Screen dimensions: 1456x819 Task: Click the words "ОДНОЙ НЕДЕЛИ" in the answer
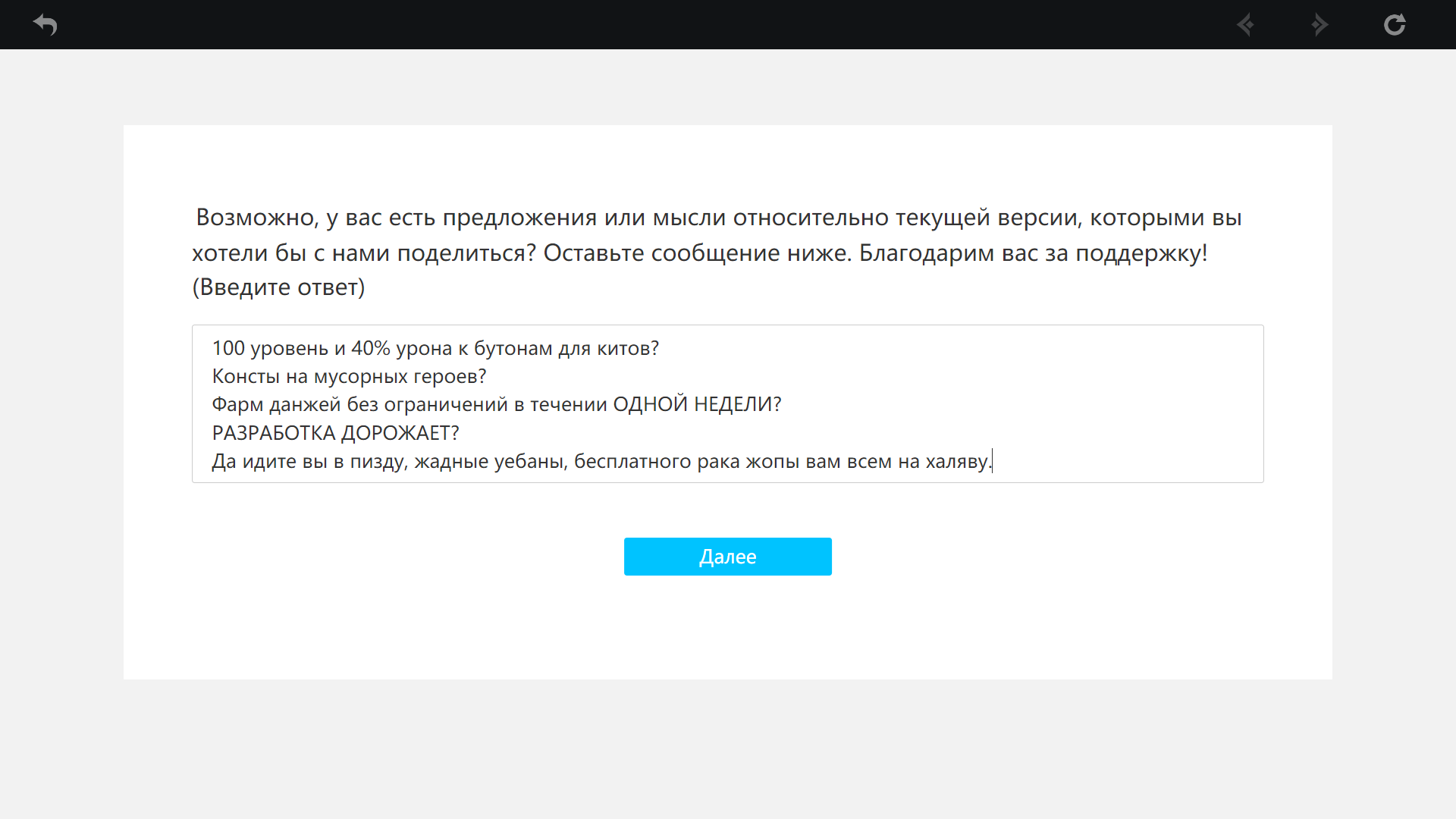click(x=690, y=405)
